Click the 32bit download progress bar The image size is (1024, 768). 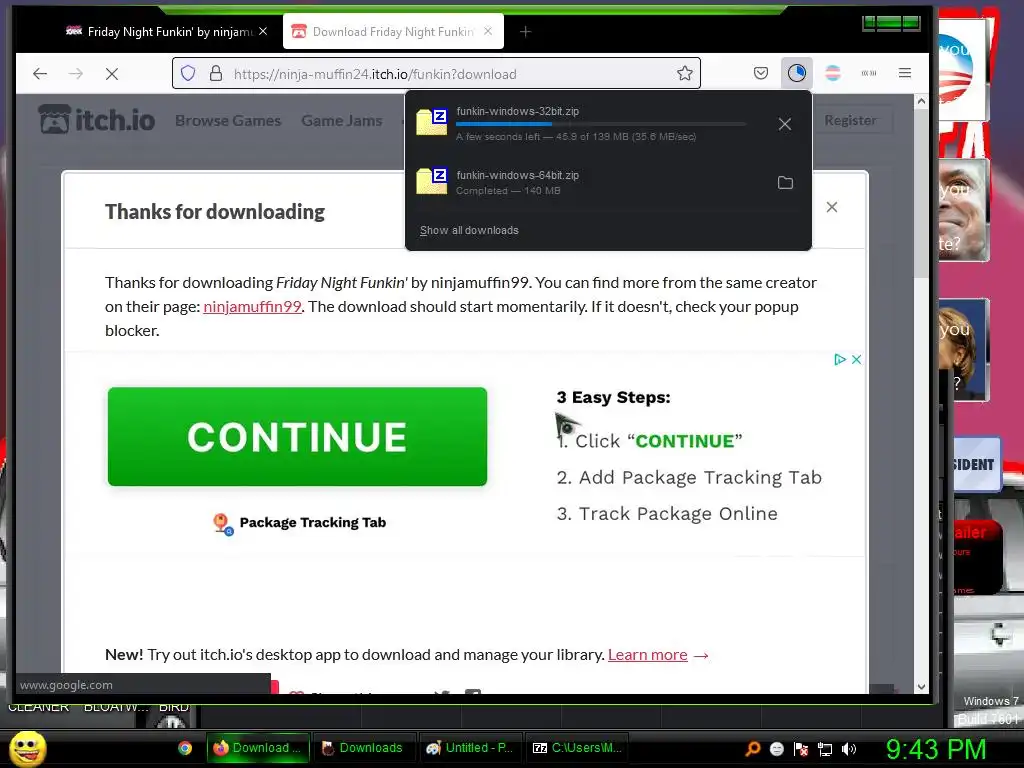[601, 123]
